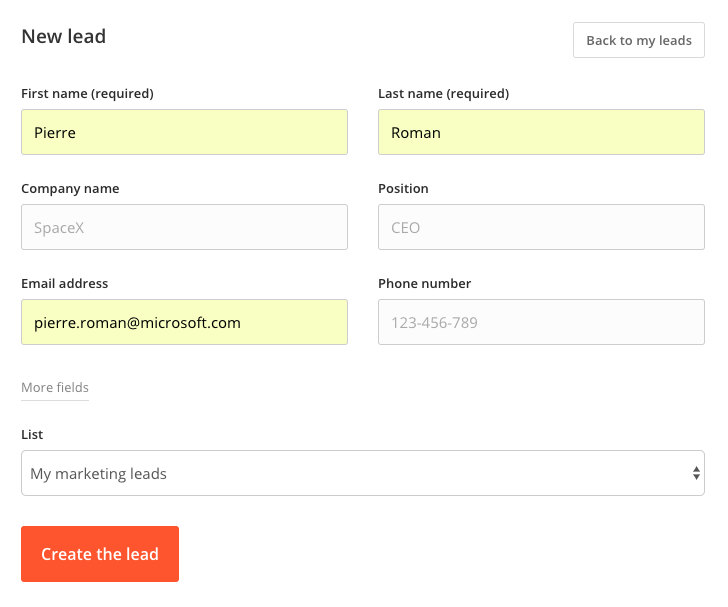Select the Email address field
728x607 pixels.
tap(184, 322)
